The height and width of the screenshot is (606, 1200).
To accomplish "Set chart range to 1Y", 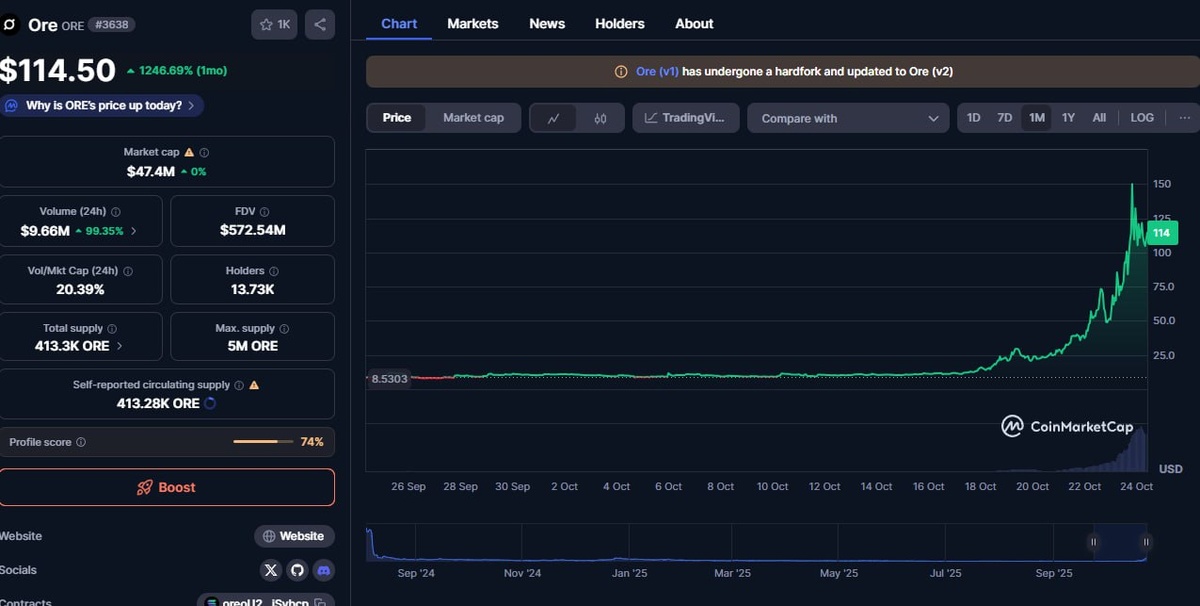I will point(1068,118).
